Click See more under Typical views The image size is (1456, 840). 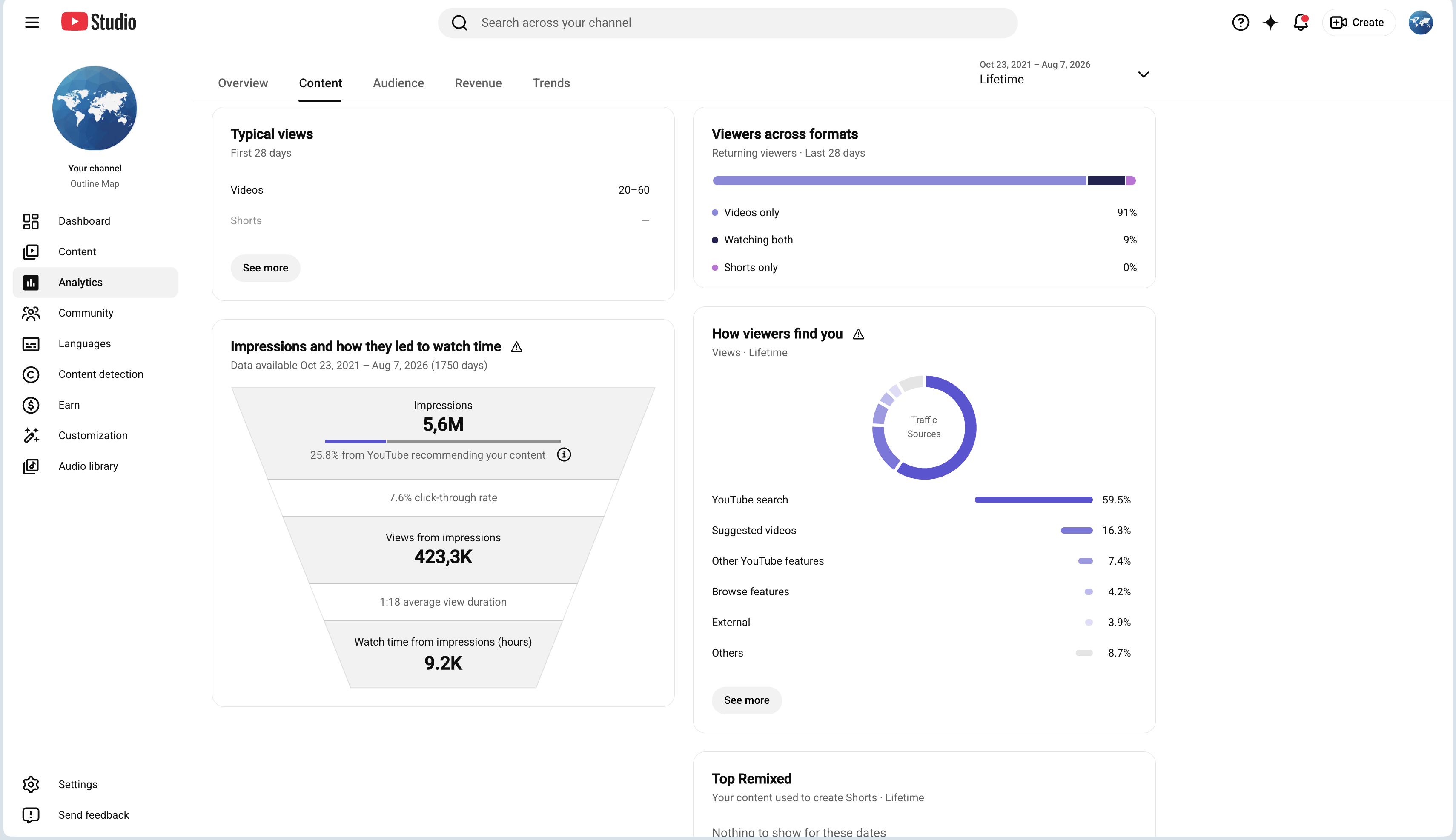[266, 268]
